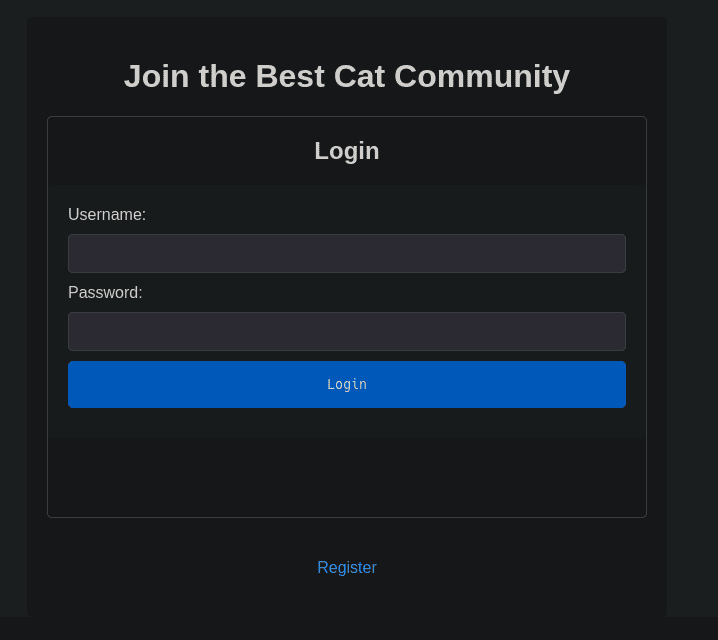Go to registration via Register
The width and height of the screenshot is (718, 640).
point(347,567)
